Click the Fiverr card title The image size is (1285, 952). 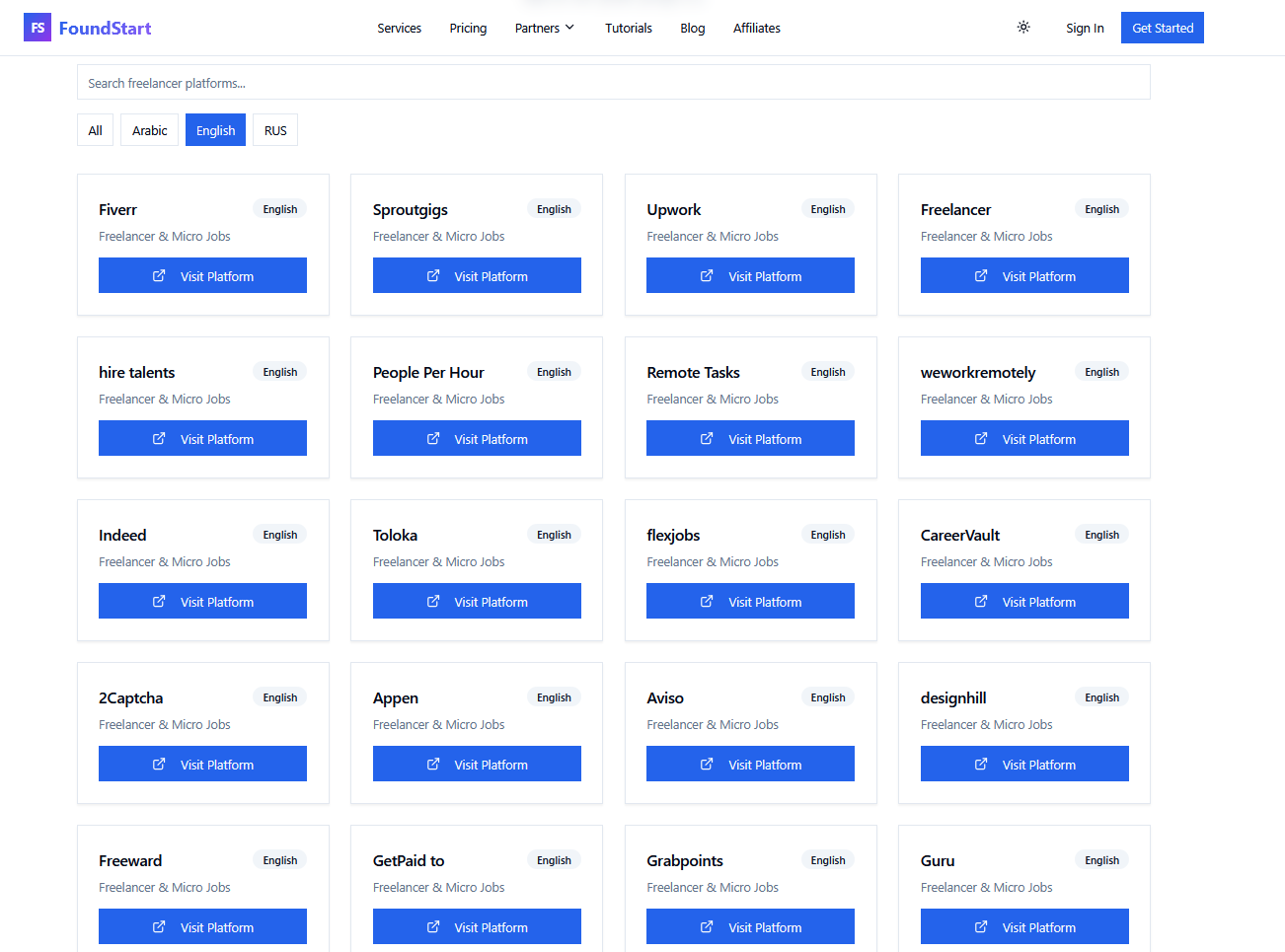(x=117, y=209)
